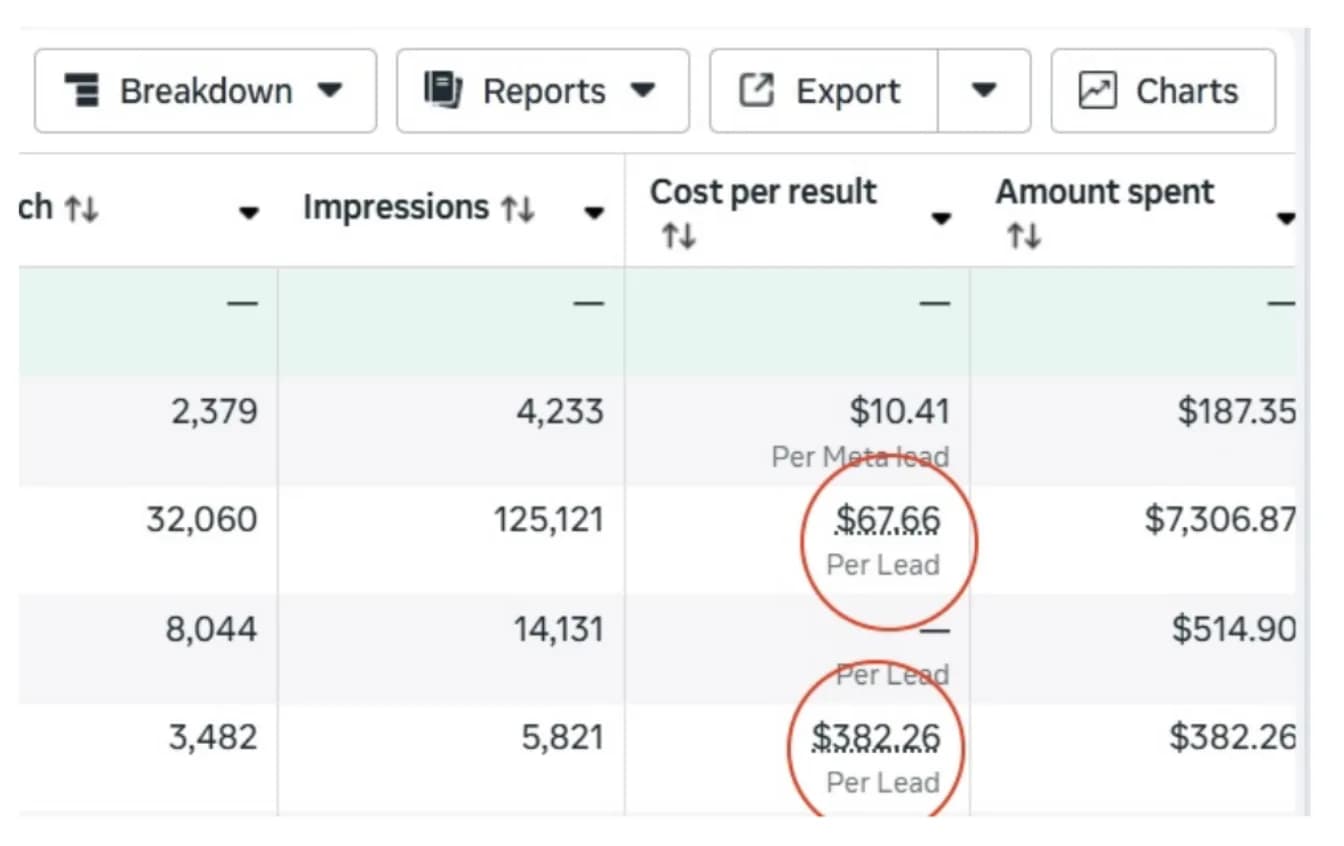Open the Charts view
The image size is (1344, 846).
(x=1163, y=91)
